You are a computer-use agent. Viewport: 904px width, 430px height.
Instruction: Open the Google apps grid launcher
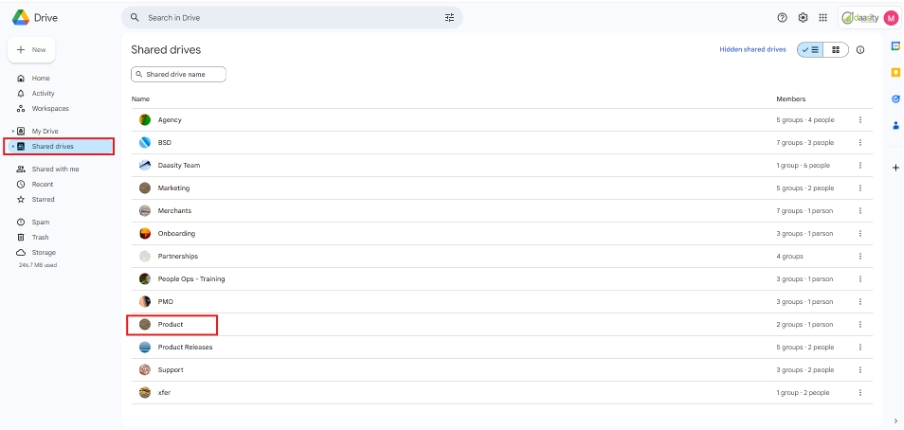click(x=822, y=18)
